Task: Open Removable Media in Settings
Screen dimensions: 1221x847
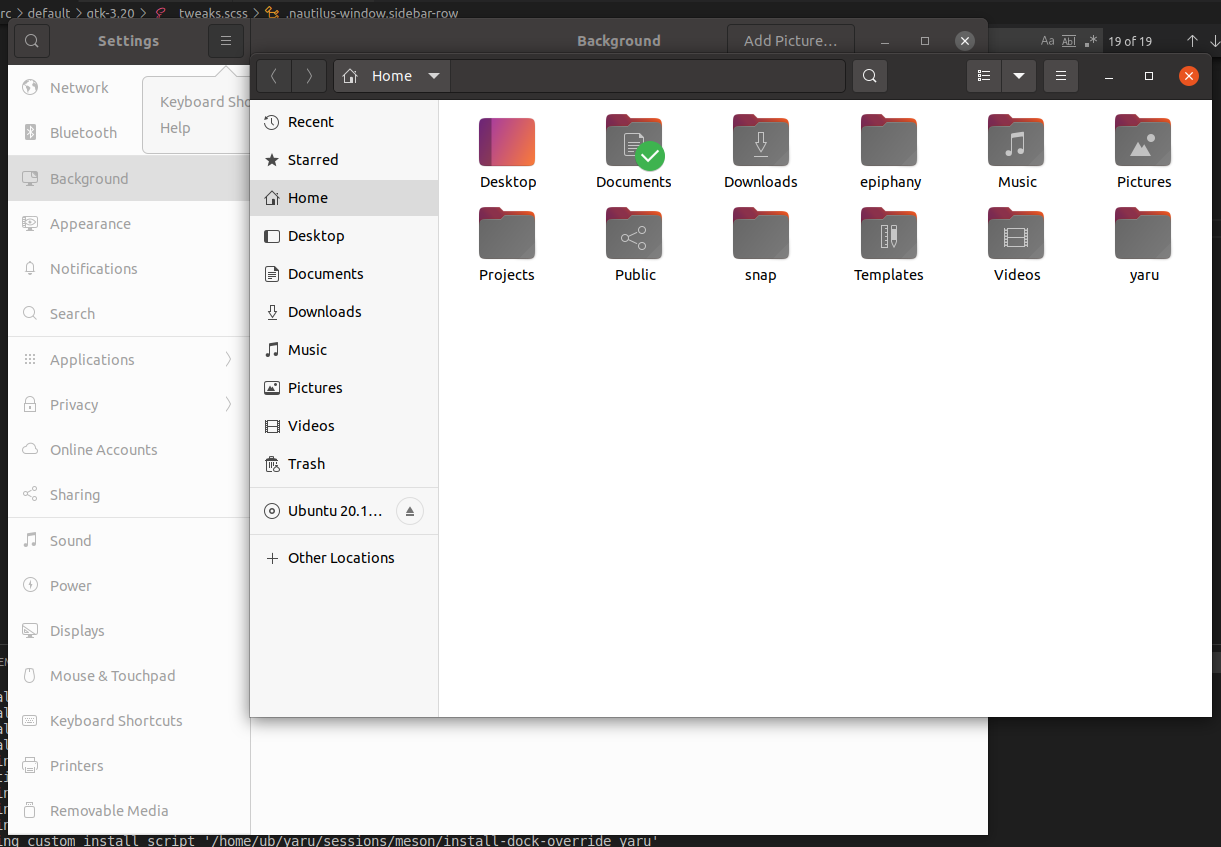Action: pos(129,811)
